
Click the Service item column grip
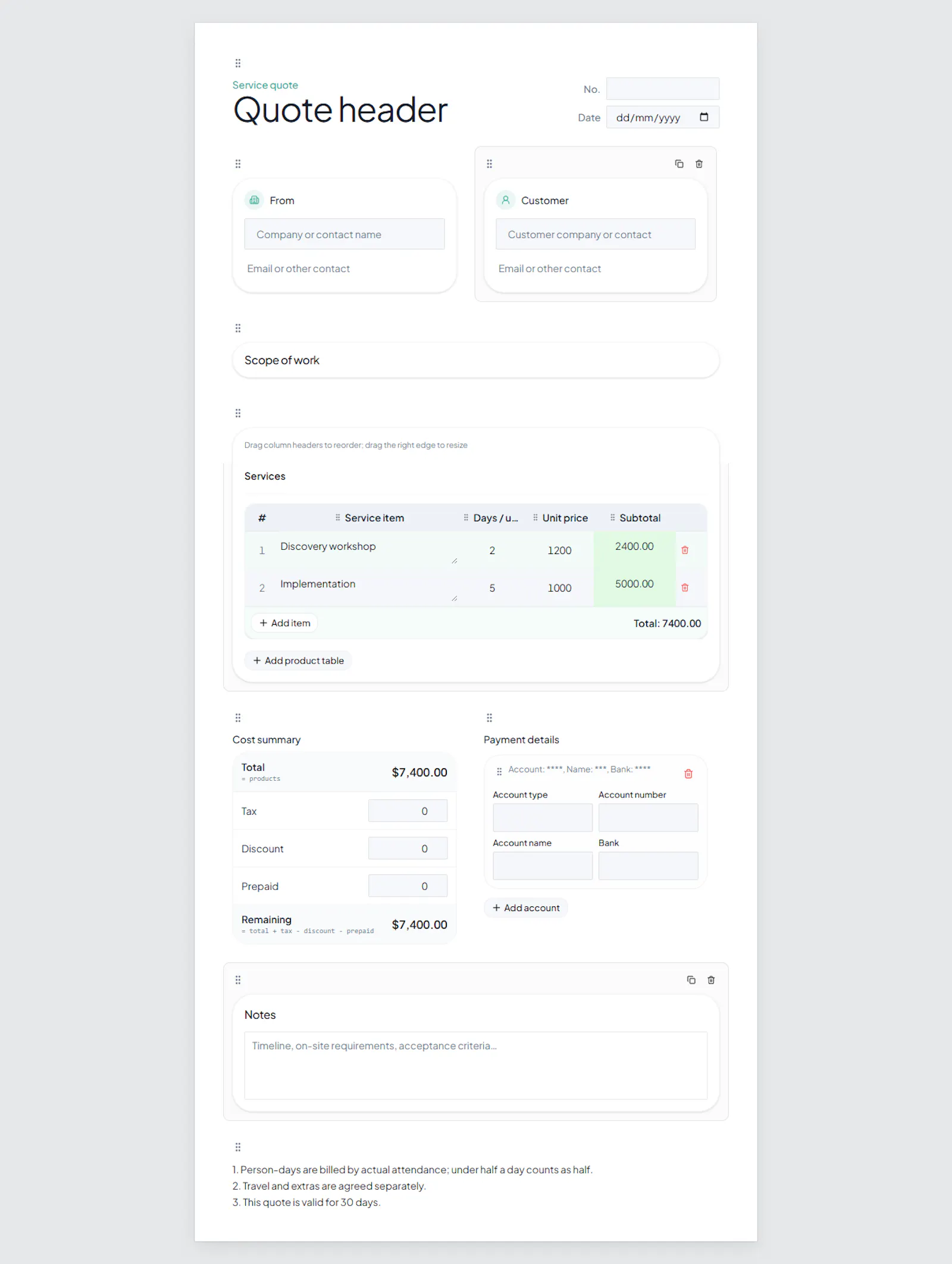tap(338, 517)
